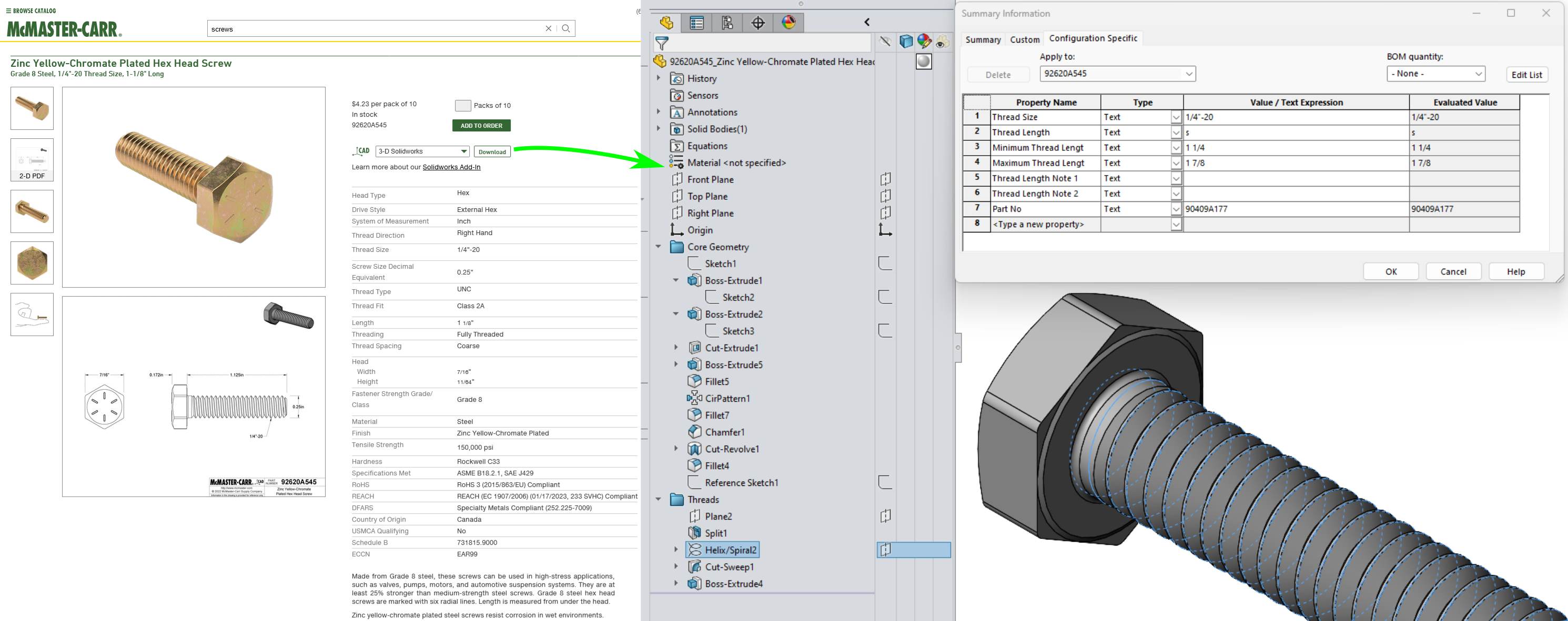Viewport: 1568px width, 621px height.
Task: Select the Split1 feature in Threads
Action: (715, 533)
